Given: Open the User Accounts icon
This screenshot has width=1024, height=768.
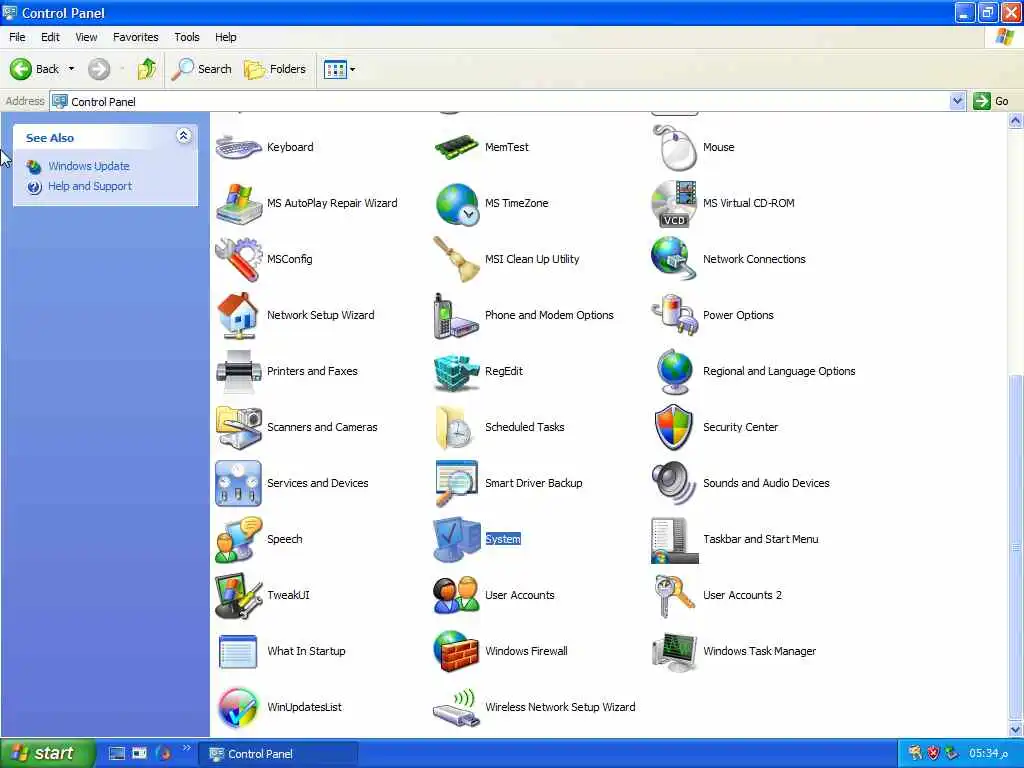Looking at the screenshot, I should tap(456, 596).
